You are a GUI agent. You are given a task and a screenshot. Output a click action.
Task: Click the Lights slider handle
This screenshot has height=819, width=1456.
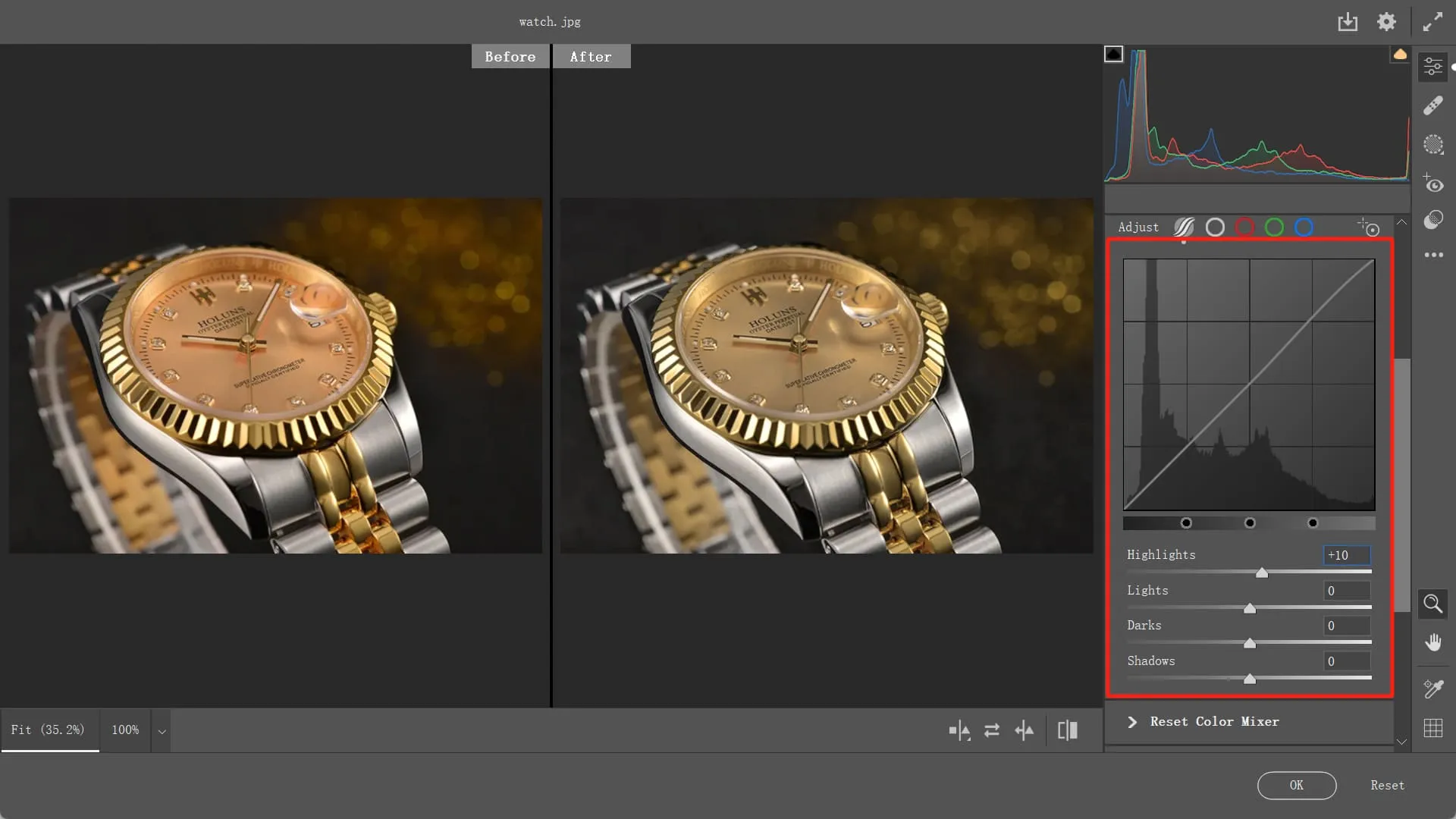(1249, 608)
